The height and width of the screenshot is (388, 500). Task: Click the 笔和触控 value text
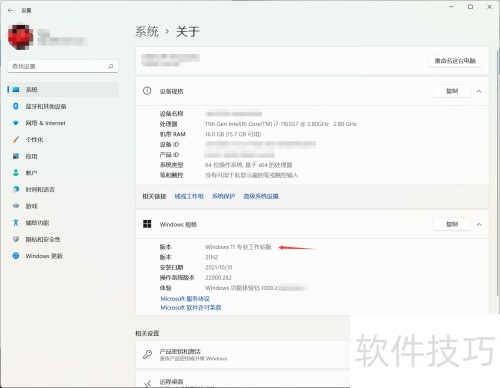pos(251,175)
